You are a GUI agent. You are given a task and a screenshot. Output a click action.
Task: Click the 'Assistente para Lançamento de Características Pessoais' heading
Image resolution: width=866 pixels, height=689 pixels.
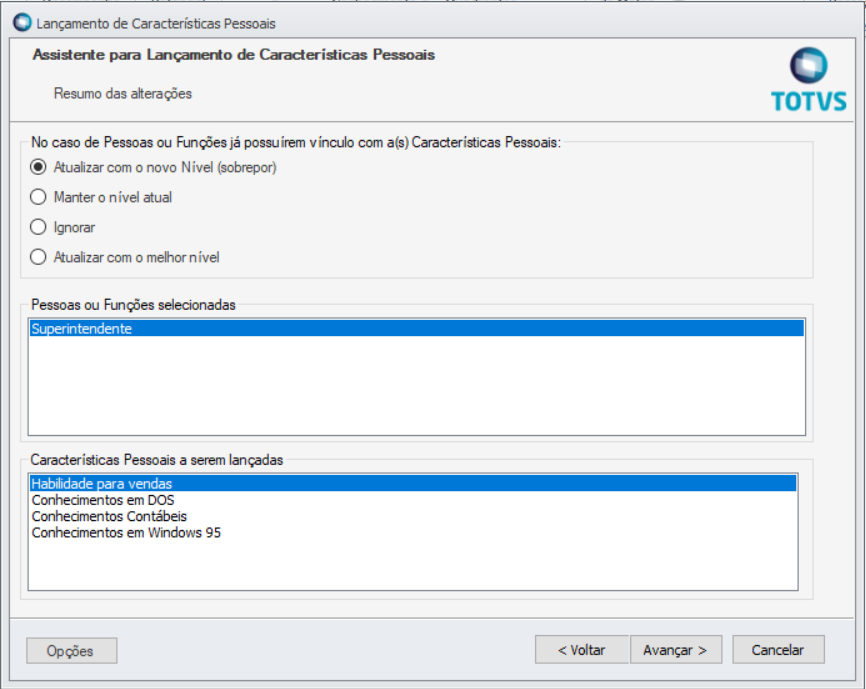(234, 55)
